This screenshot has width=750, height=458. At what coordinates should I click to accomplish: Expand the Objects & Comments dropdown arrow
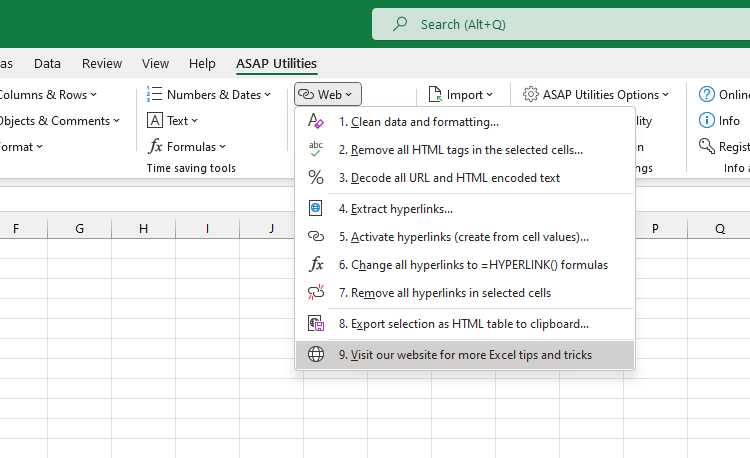116,121
